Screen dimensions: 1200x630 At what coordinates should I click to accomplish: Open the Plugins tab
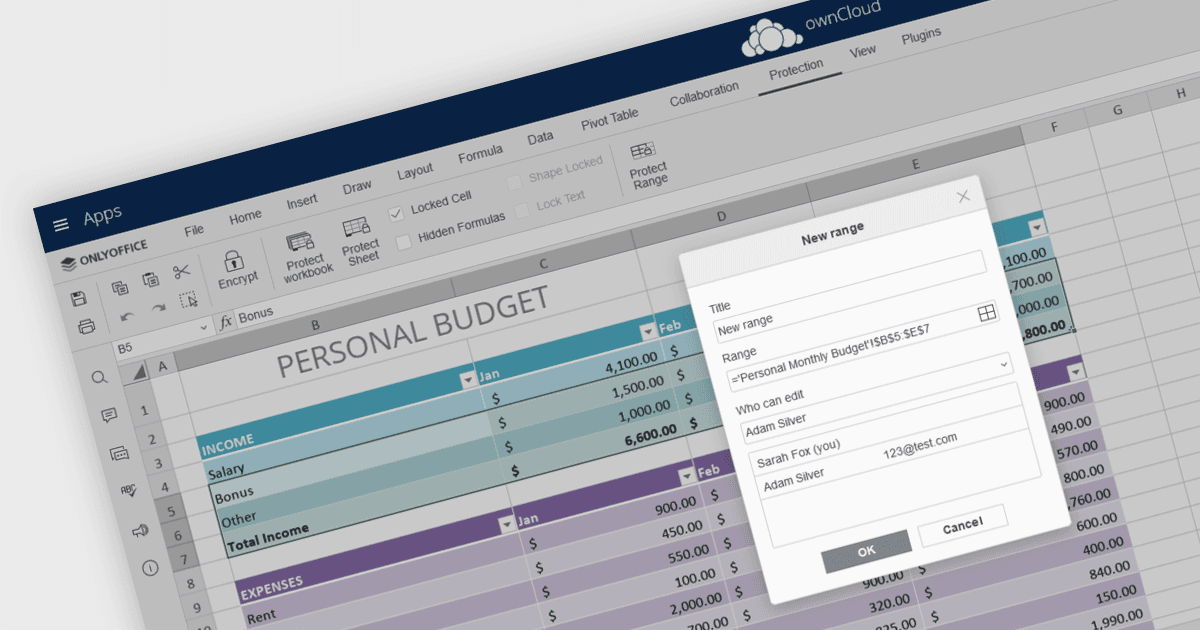coord(921,36)
